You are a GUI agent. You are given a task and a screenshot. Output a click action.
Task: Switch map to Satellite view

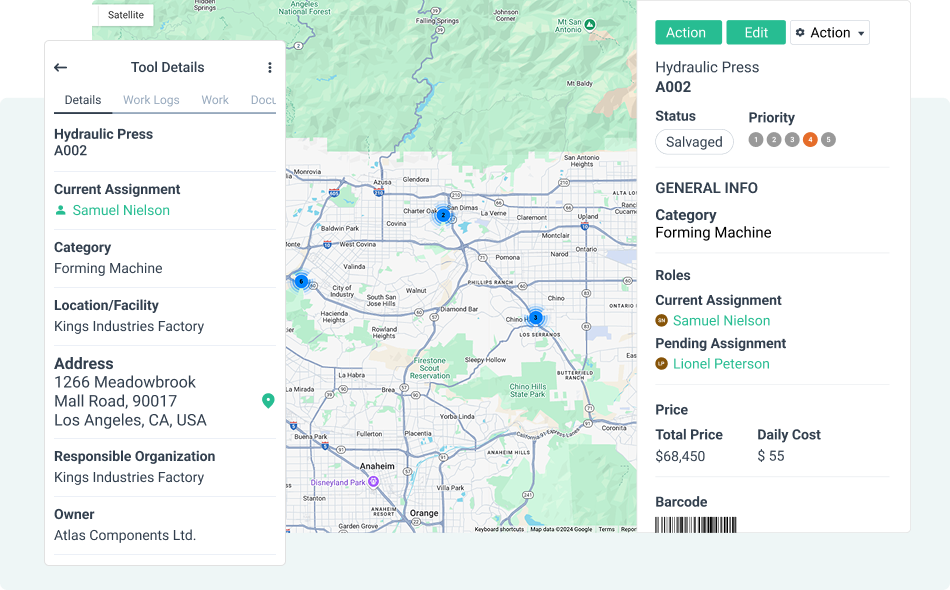point(126,15)
